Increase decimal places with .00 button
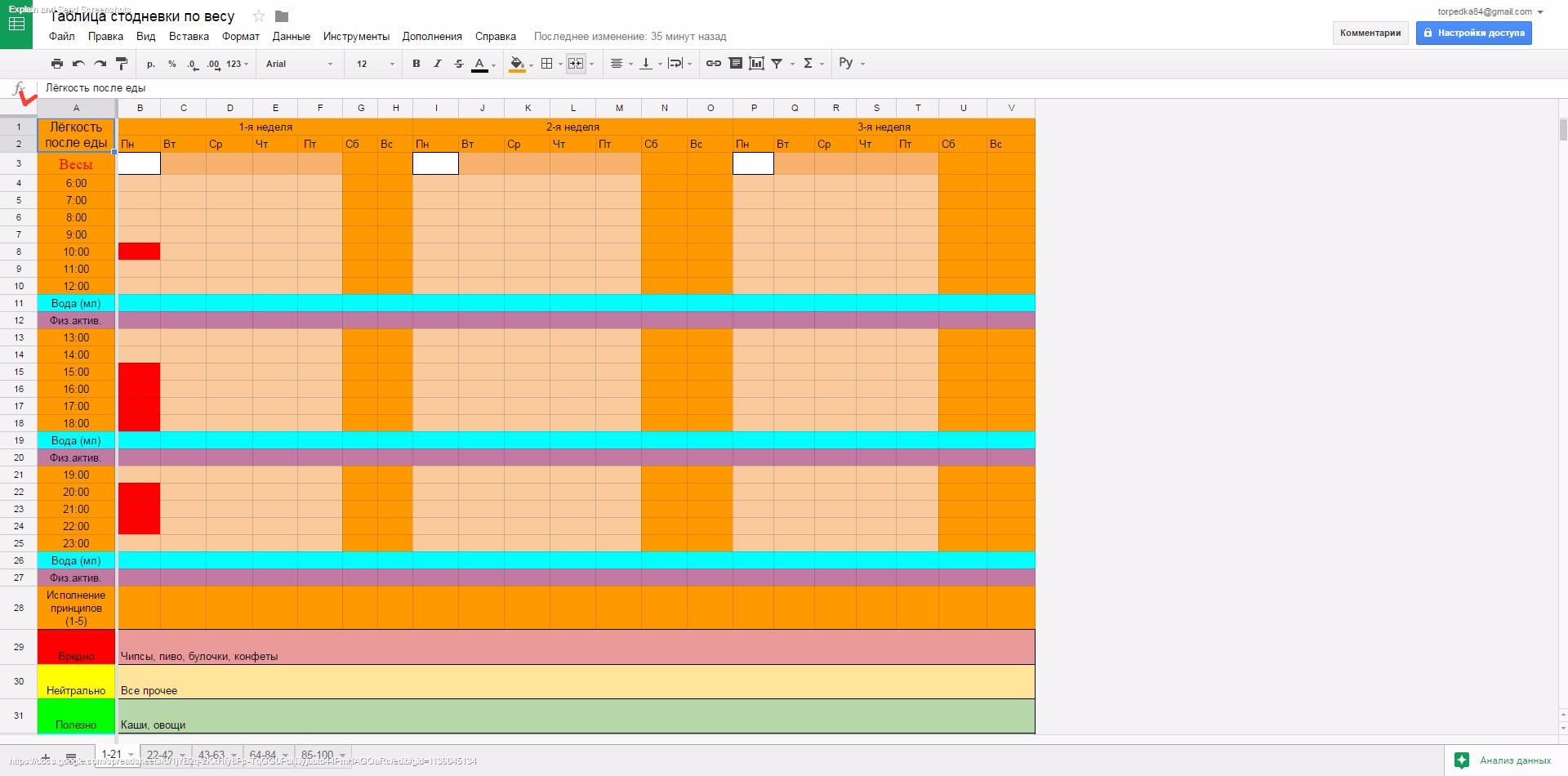 click(213, 64)
